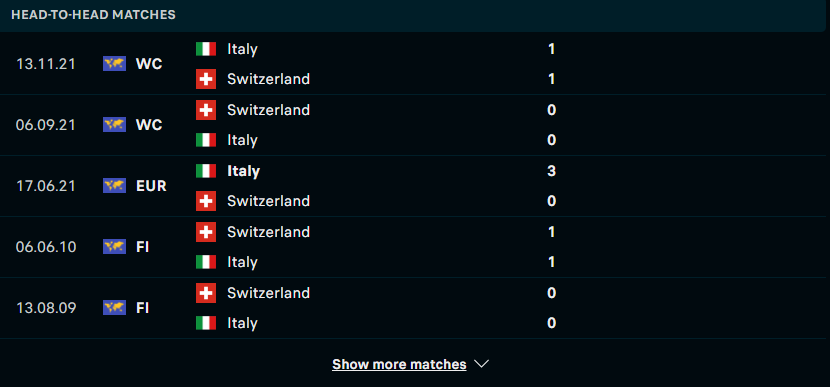Click Head-to-Head Matches header
The width and height of the screenshot is (830, 387).
93,15
